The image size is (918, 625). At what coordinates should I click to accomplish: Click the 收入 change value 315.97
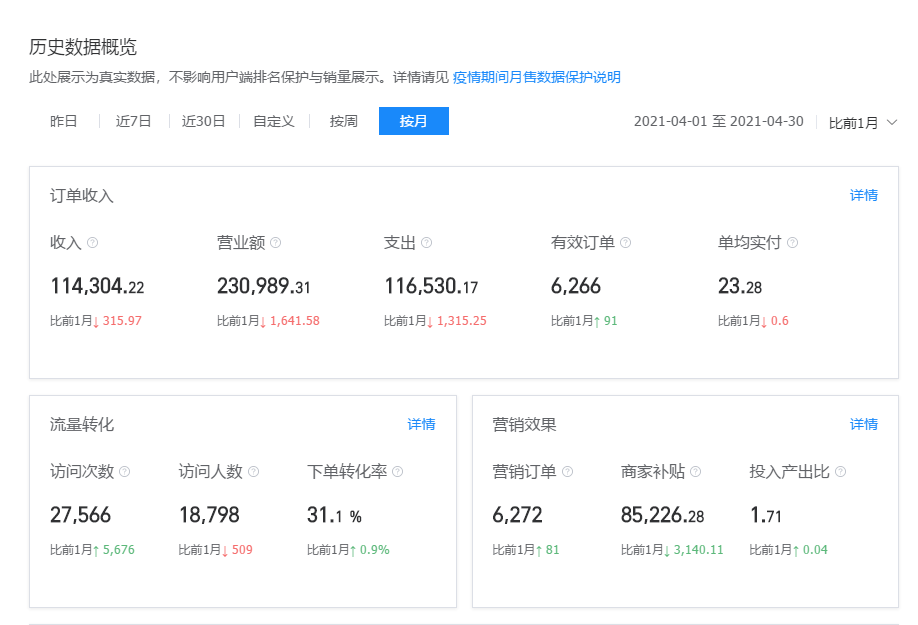(122, 321)
